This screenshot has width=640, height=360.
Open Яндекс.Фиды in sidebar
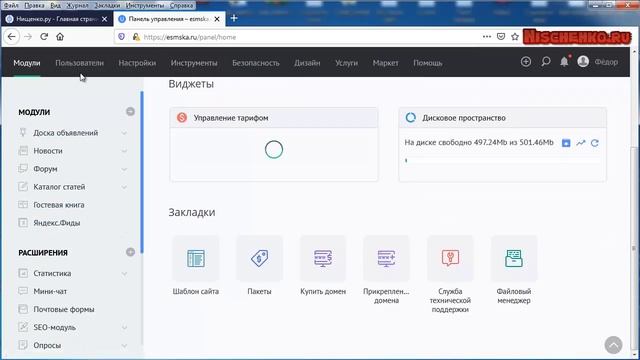point(57,223)
